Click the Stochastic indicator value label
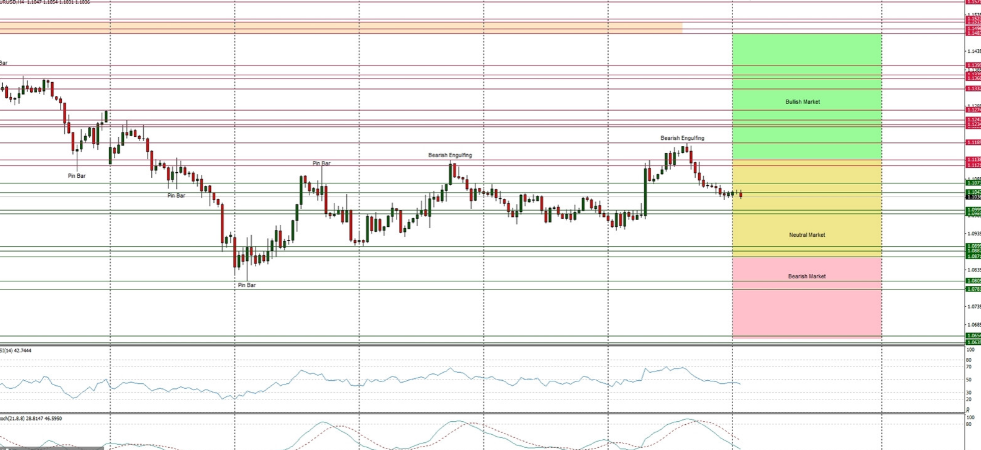Viewport: 981px width, 450px height. 30,418
